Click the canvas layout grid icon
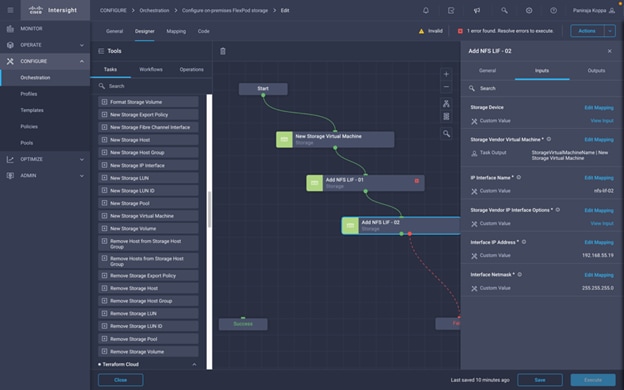 [x=446, y=116]
